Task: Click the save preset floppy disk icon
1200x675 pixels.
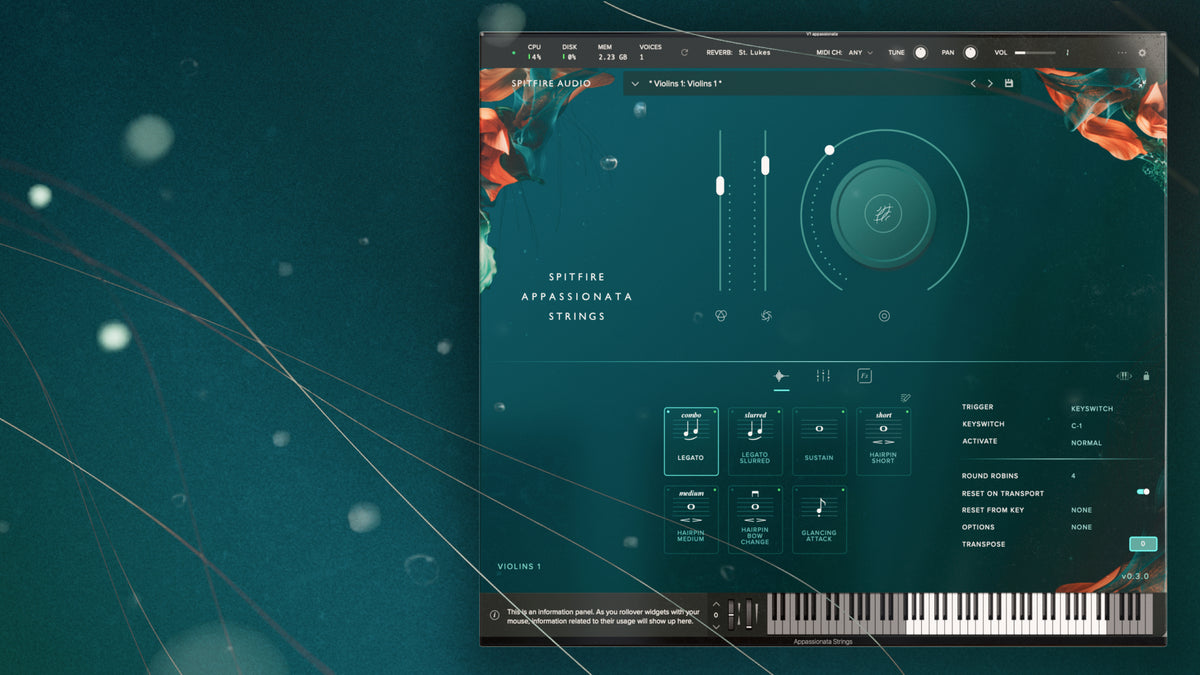Action: point(1009,83)
